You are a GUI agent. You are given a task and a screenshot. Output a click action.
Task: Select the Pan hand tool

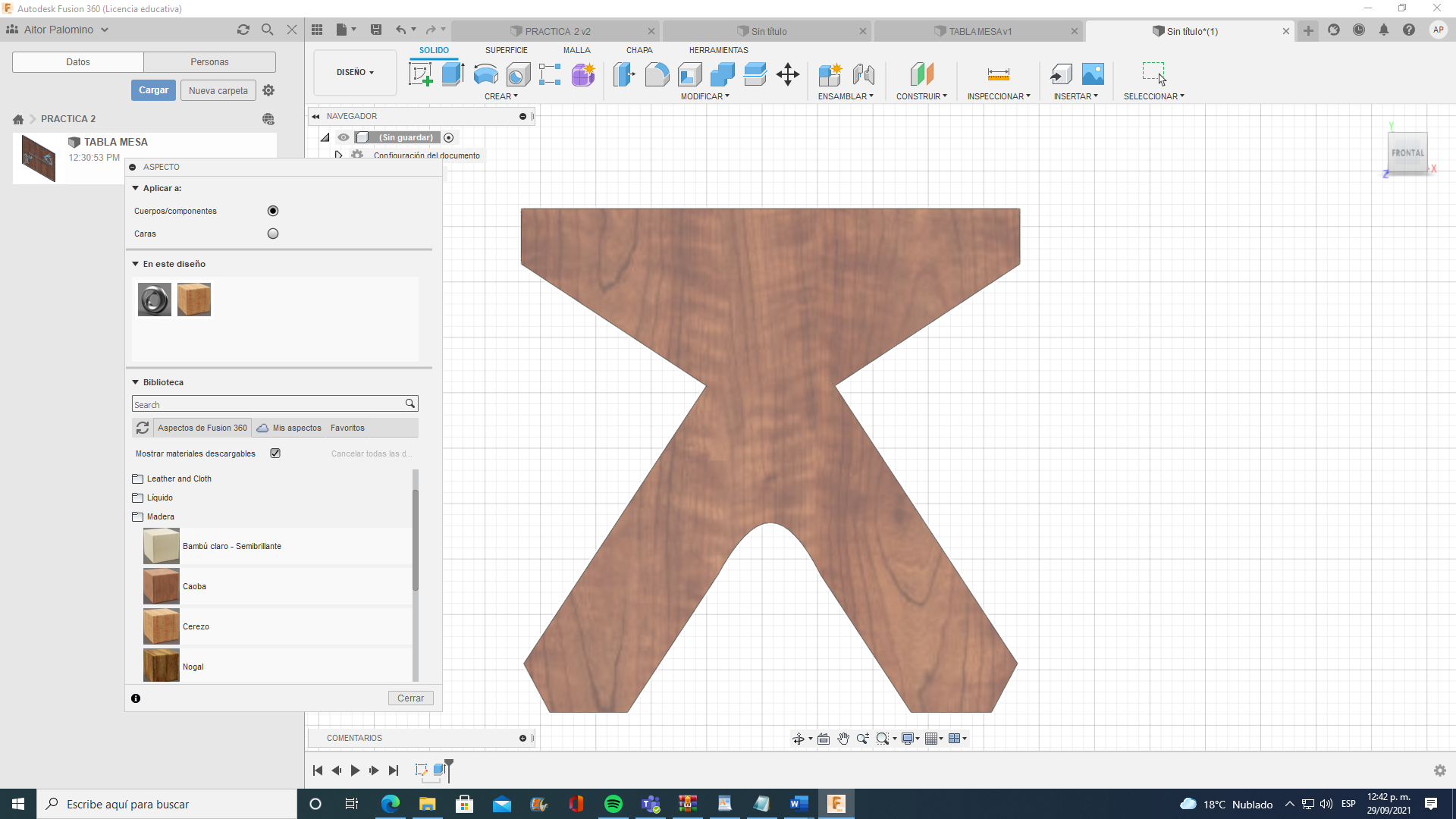pos(843,739)
